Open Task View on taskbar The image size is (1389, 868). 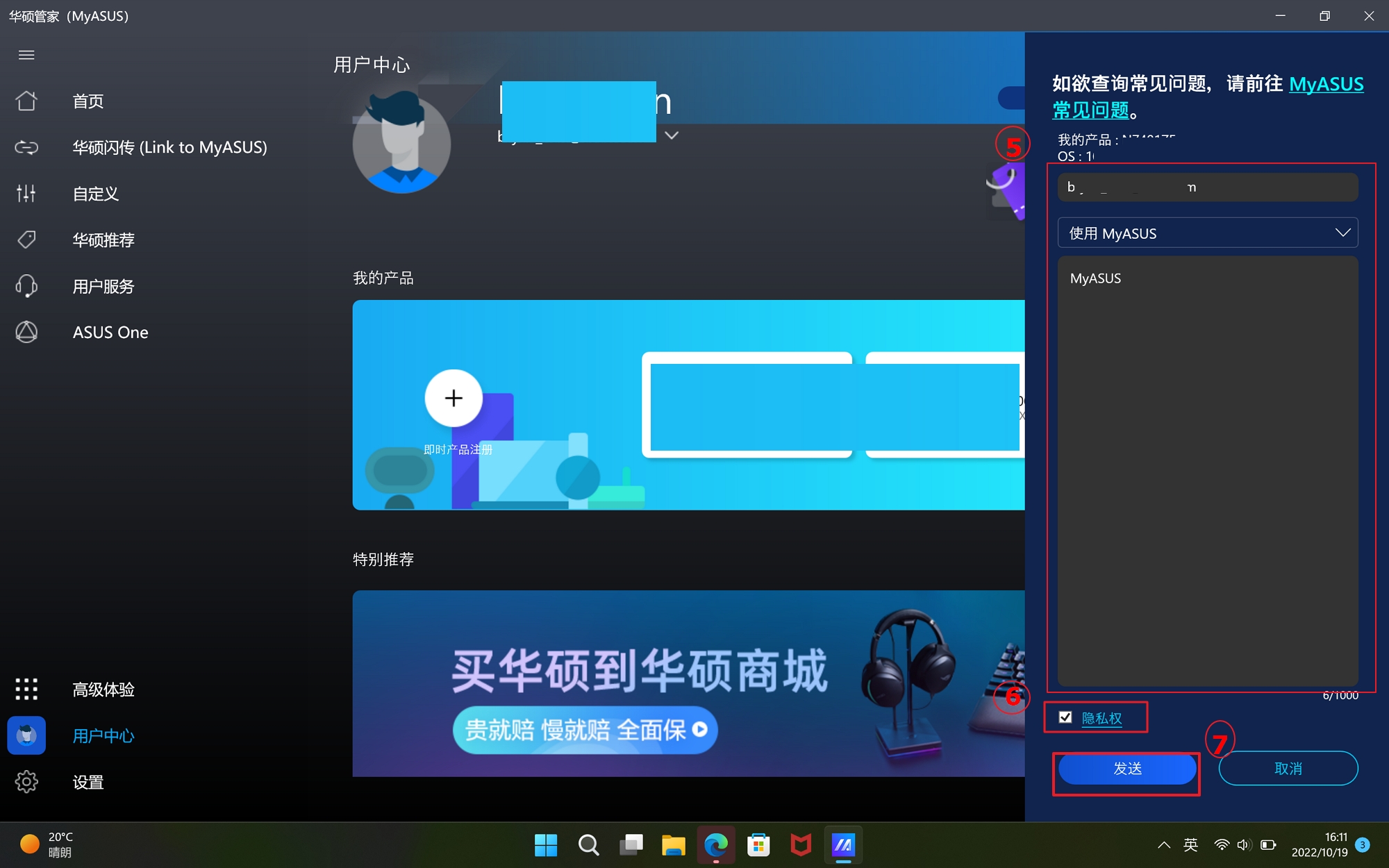pyautogui.click(x=631, y=845)
